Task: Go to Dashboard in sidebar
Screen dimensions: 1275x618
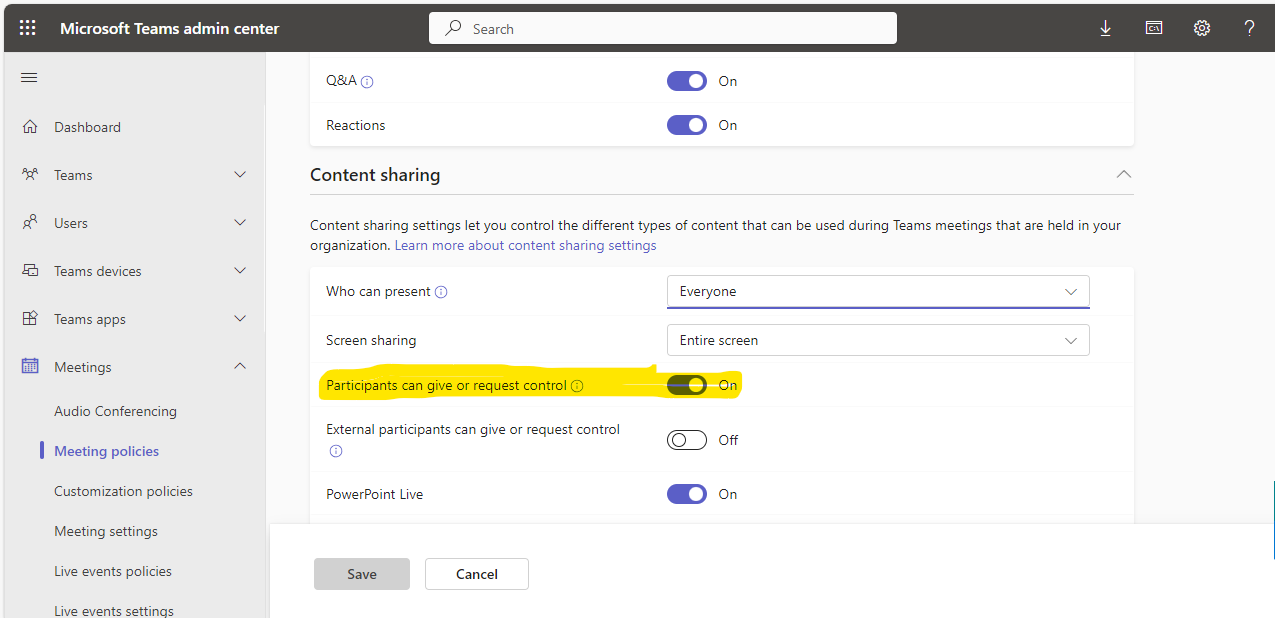Action: 87,127
